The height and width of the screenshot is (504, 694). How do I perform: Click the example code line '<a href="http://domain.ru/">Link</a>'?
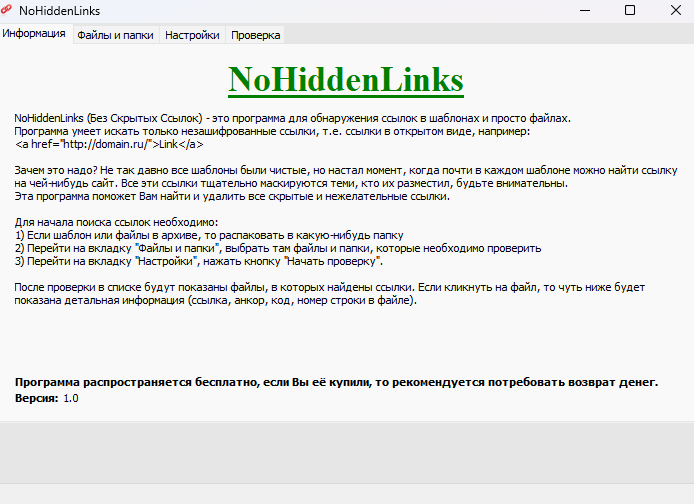[109, 144]
